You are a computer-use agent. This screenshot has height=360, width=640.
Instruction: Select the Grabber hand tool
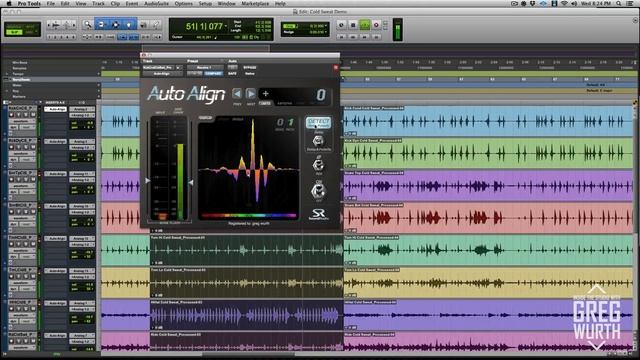tap(129, 25)
